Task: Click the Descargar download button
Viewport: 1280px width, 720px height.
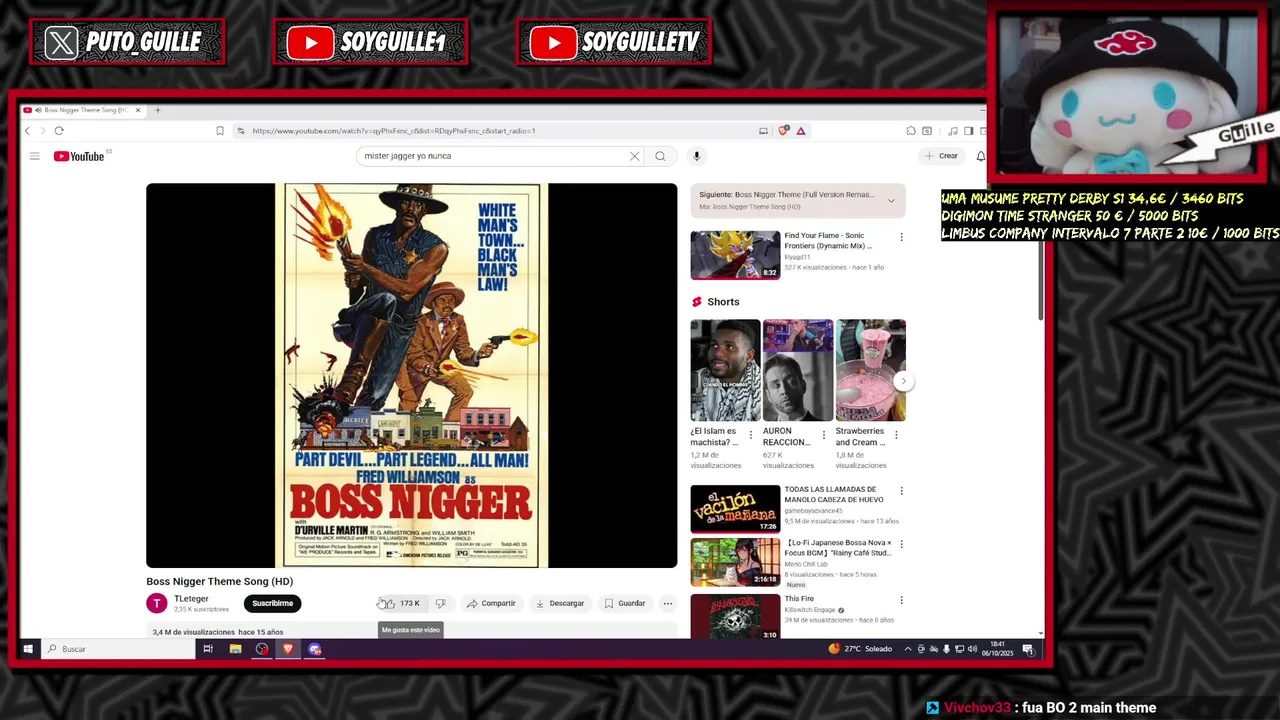Action: point(559,603)
